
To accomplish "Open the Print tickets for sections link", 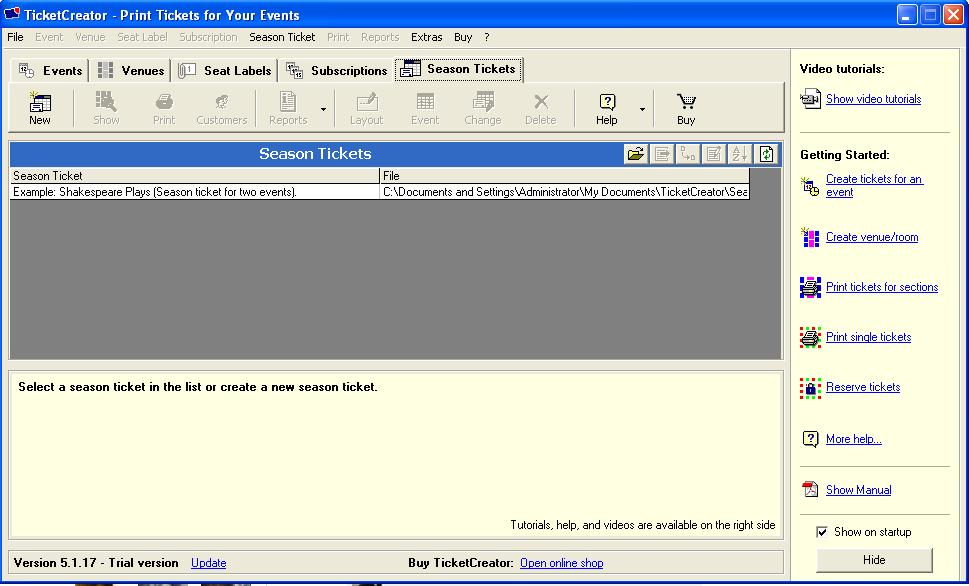I will click(x=882, y=287).
